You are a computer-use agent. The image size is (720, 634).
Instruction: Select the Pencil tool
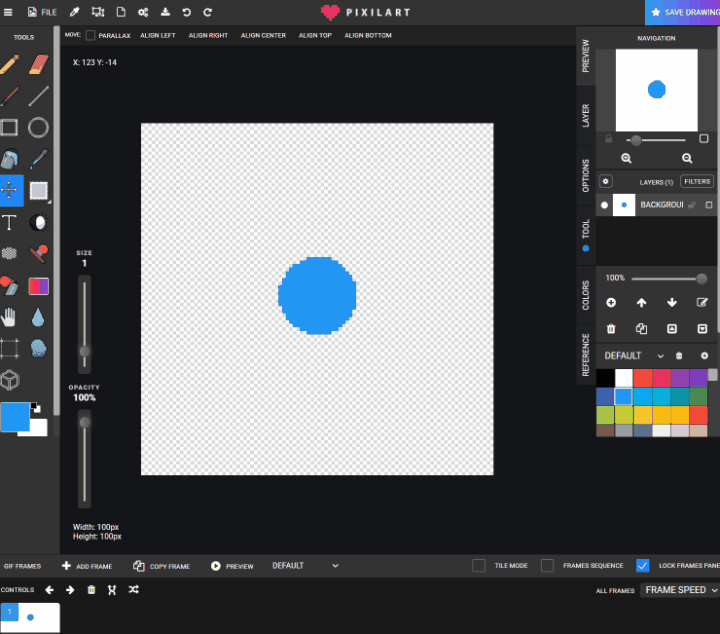tap(10, 64)
